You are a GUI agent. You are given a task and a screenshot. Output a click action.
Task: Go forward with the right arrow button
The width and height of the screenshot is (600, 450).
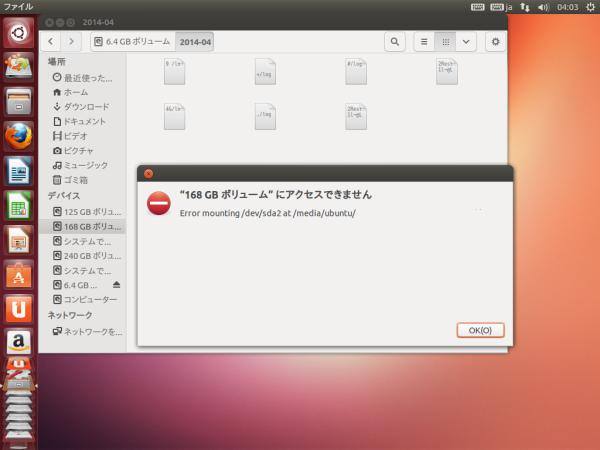point(70,42)
